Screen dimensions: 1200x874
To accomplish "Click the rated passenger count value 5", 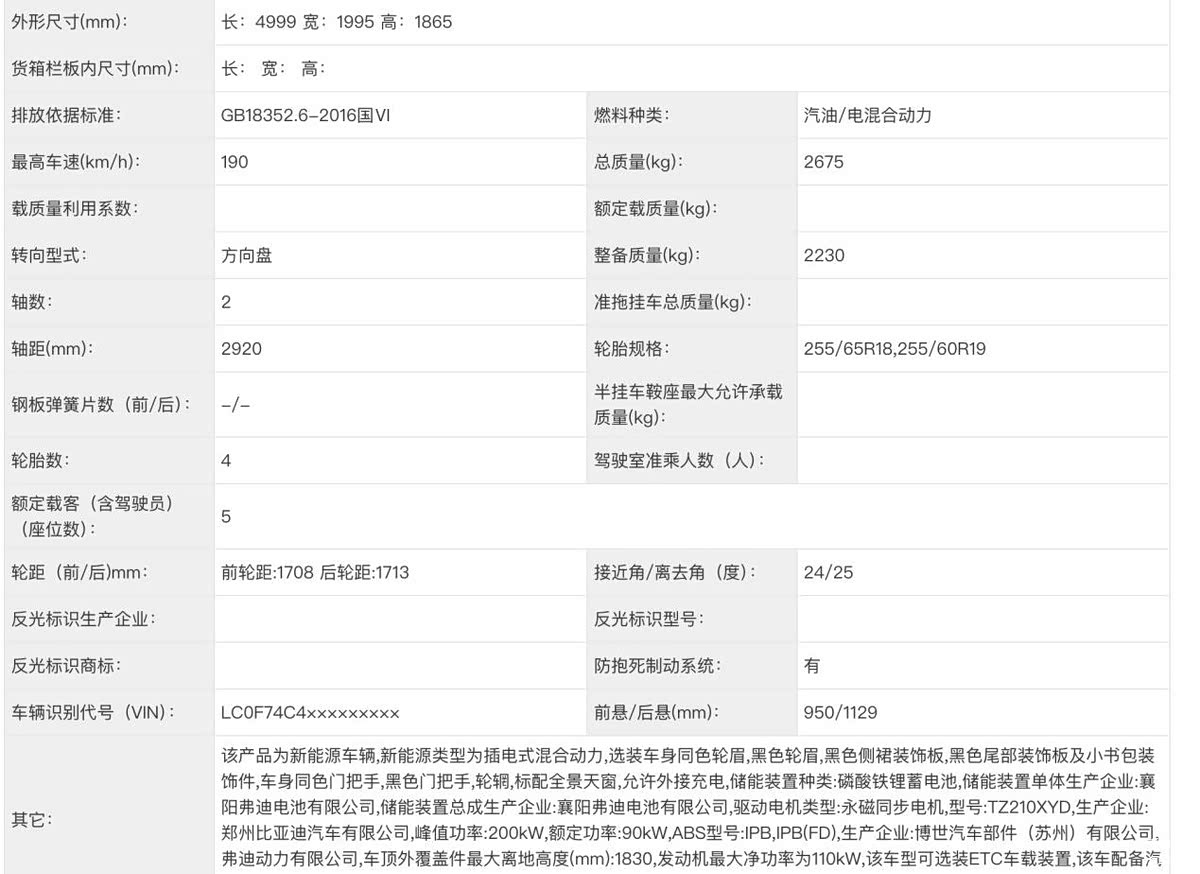I will point(226,516).
